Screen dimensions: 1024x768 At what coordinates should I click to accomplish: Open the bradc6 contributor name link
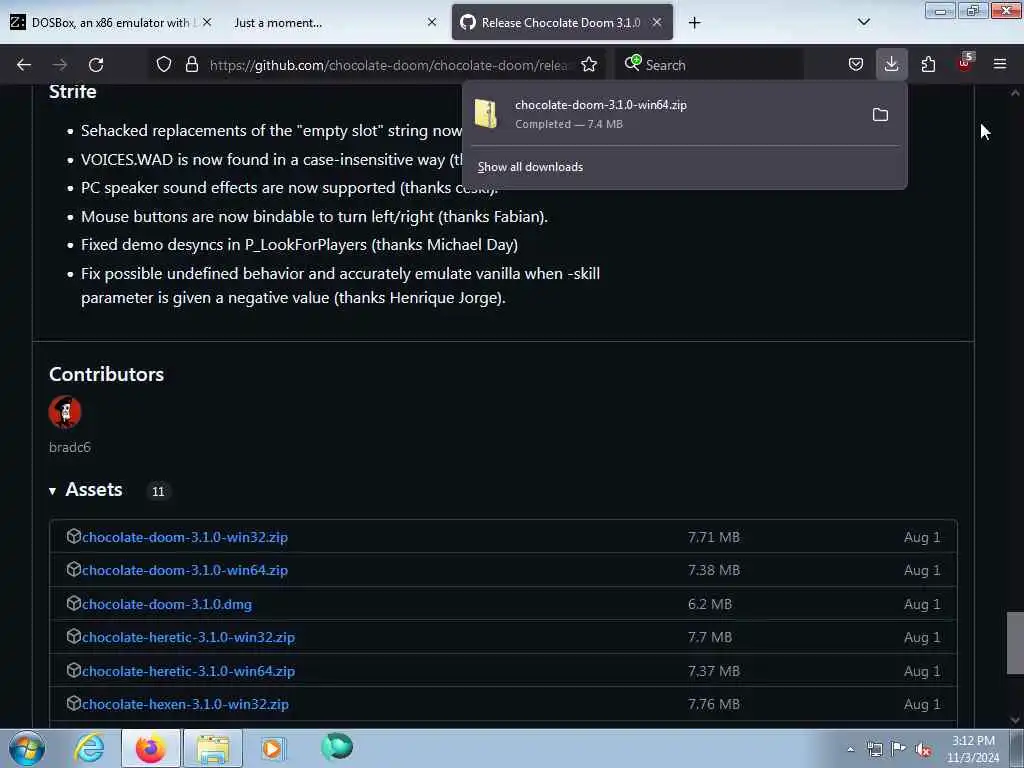70,447
